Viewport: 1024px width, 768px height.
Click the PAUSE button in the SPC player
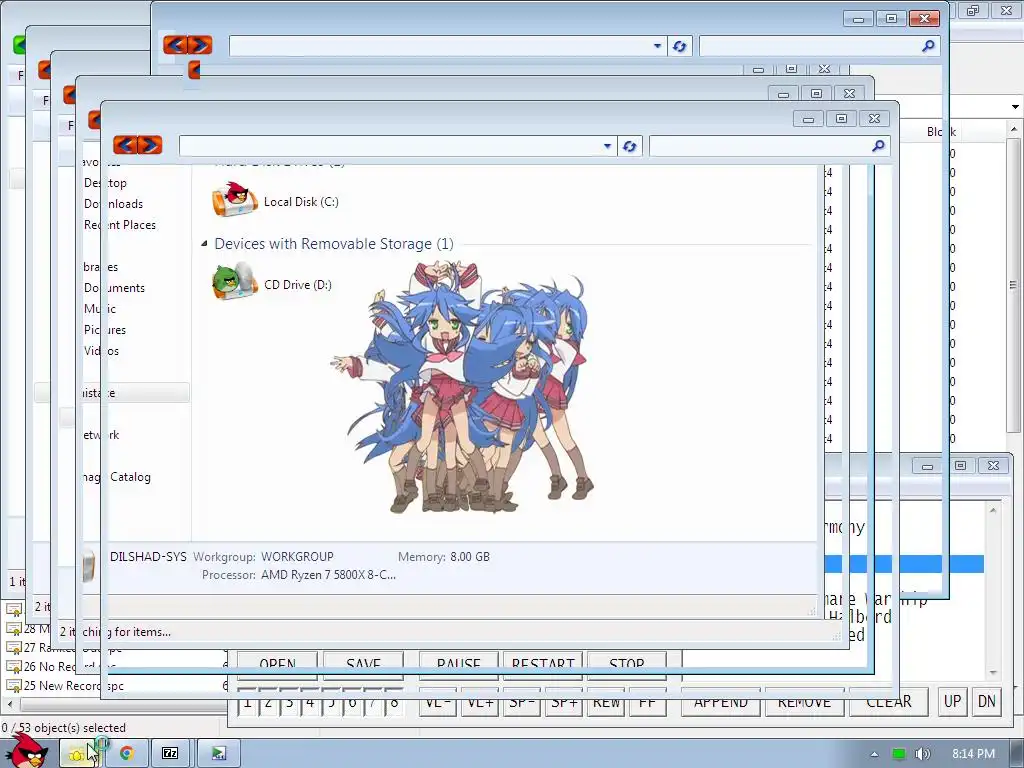coord(458,664)
